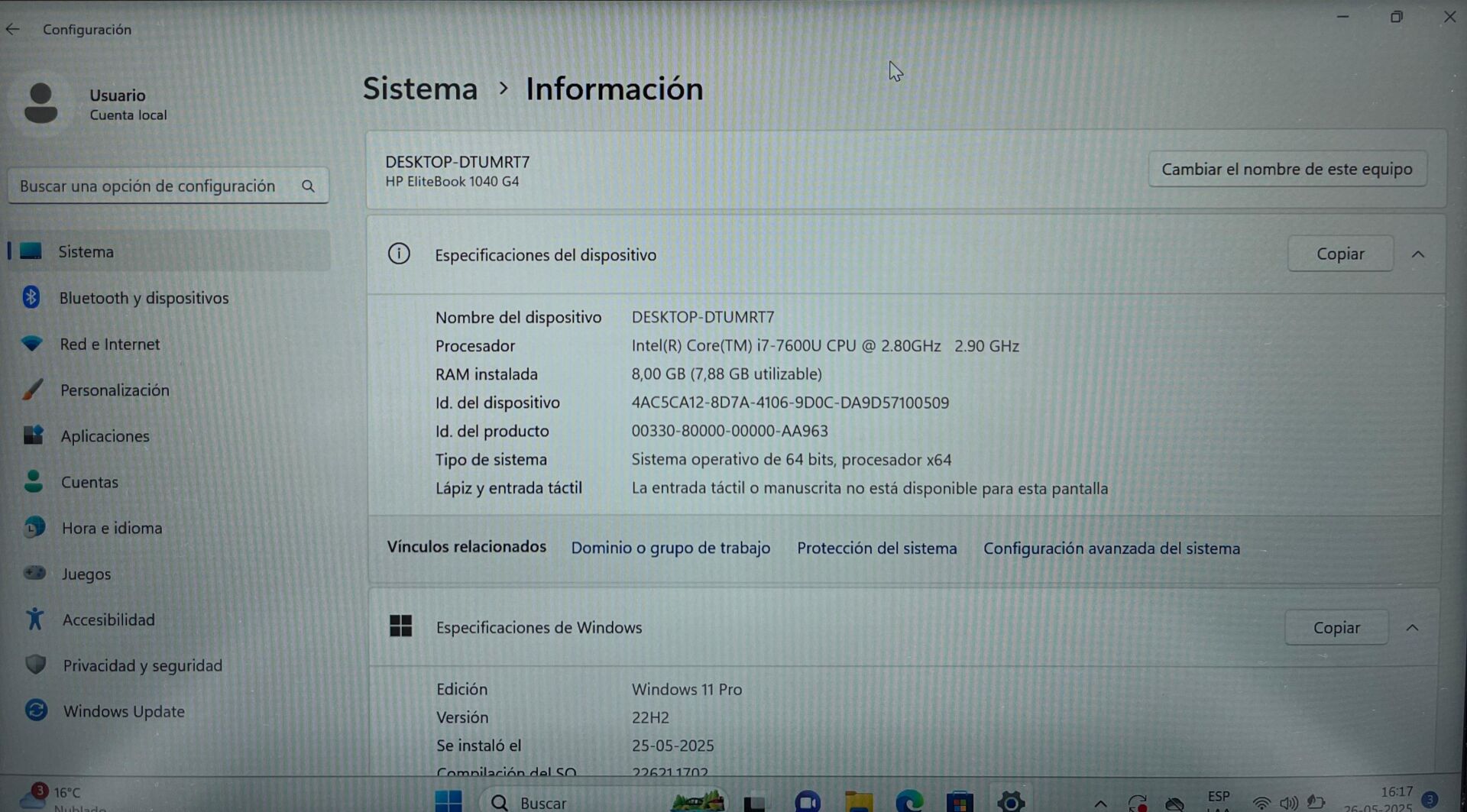Open the Wi-Fi network tray icon
The image size is (1467, 812).
pos(1261,803)
